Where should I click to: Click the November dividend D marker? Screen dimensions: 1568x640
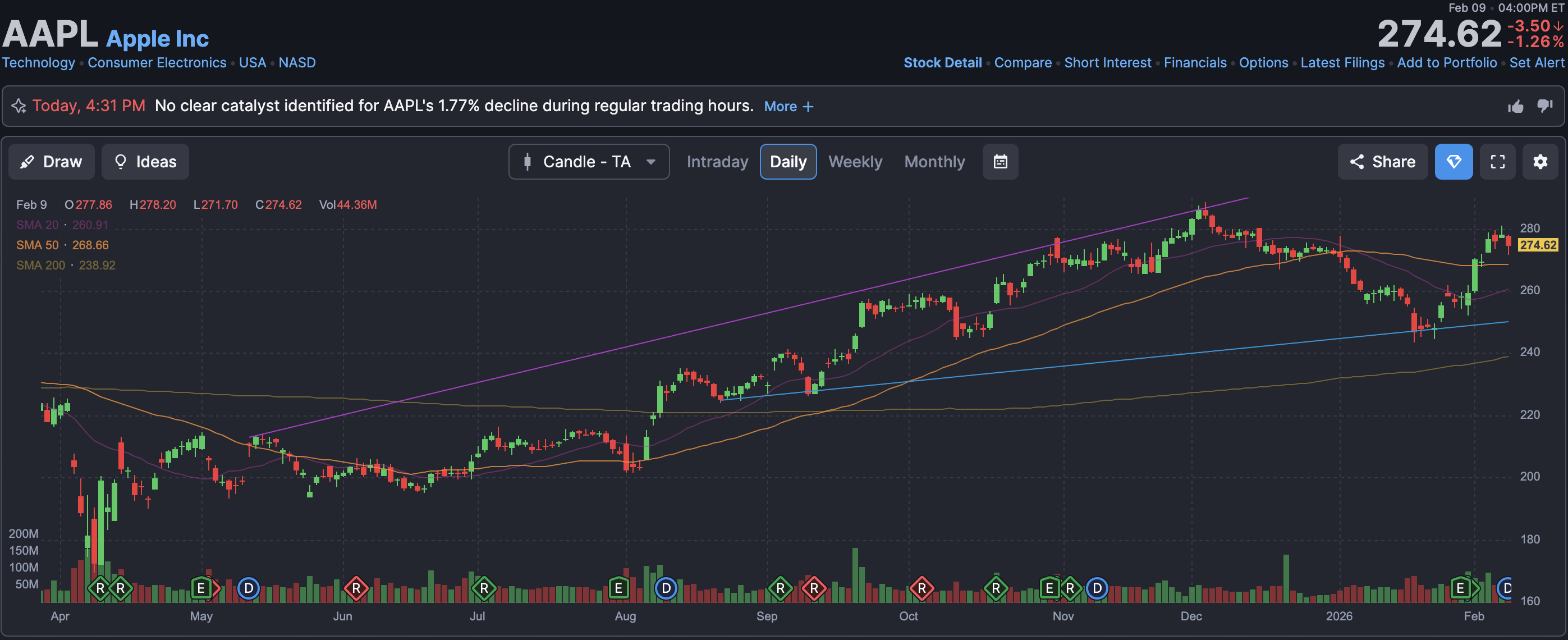1097,588
